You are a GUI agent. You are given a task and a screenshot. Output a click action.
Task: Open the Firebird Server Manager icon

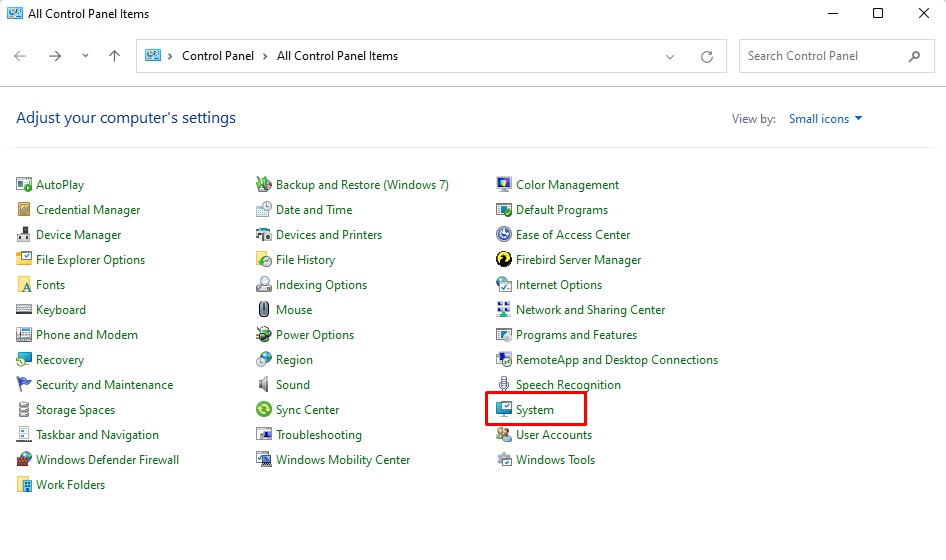tap(504, 259)
